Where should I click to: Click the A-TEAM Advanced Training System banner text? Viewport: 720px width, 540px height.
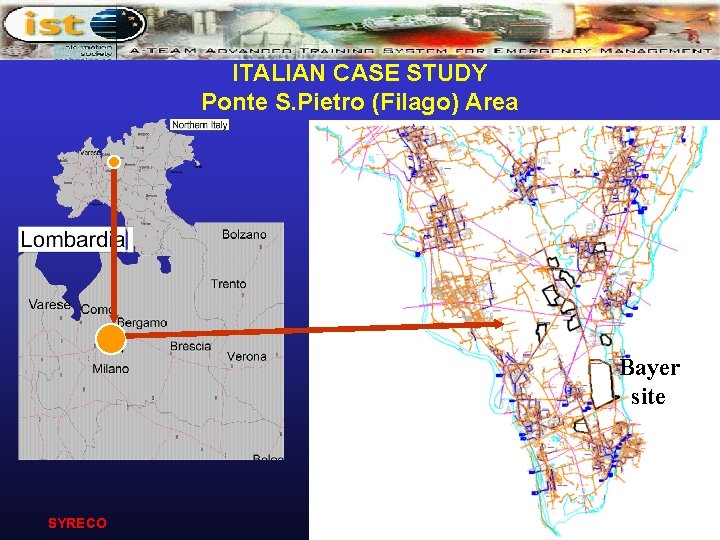click(x=421, y=51)
